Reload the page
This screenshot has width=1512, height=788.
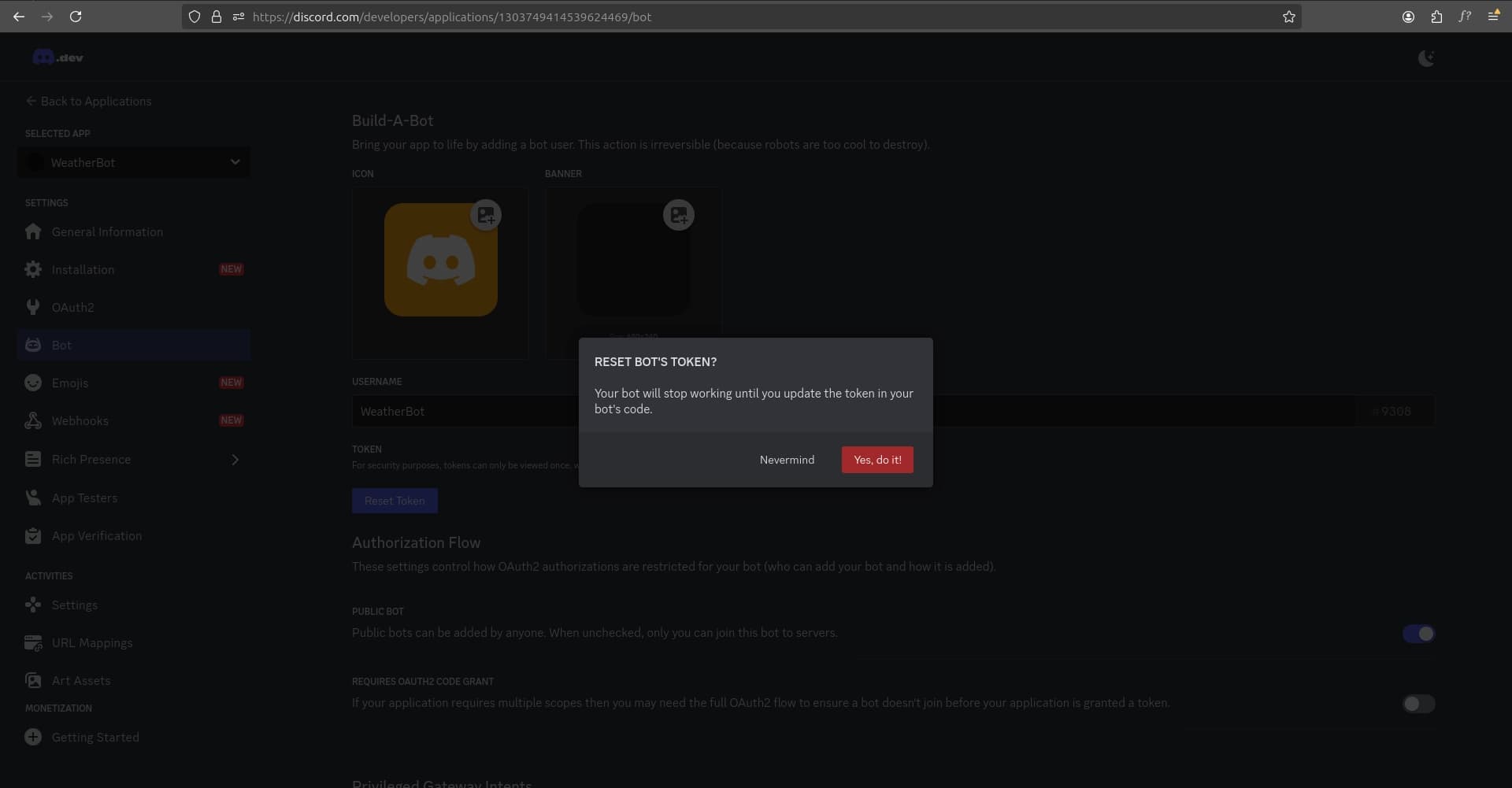click(x=76, y=17)
